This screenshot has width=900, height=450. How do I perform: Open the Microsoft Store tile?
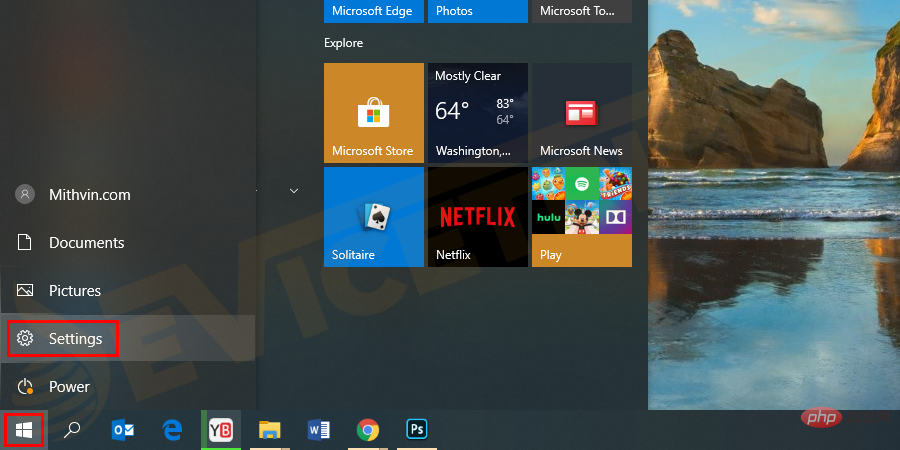coord(373,113)
